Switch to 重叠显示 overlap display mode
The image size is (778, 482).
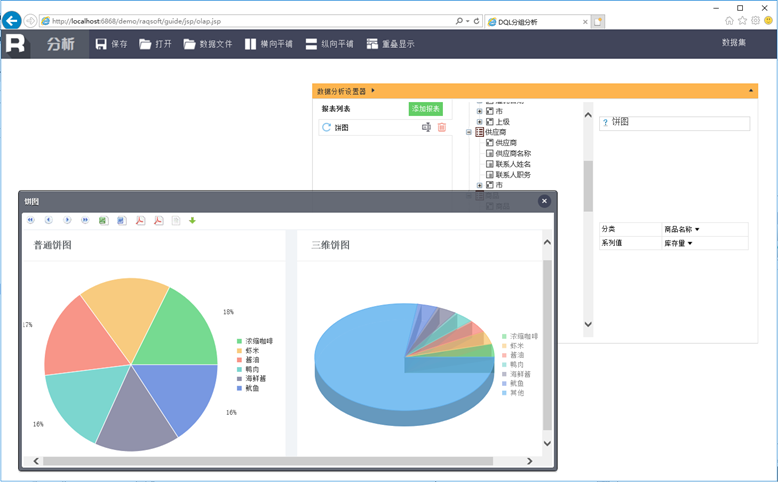pyautogui.click(x=389, y=44)
